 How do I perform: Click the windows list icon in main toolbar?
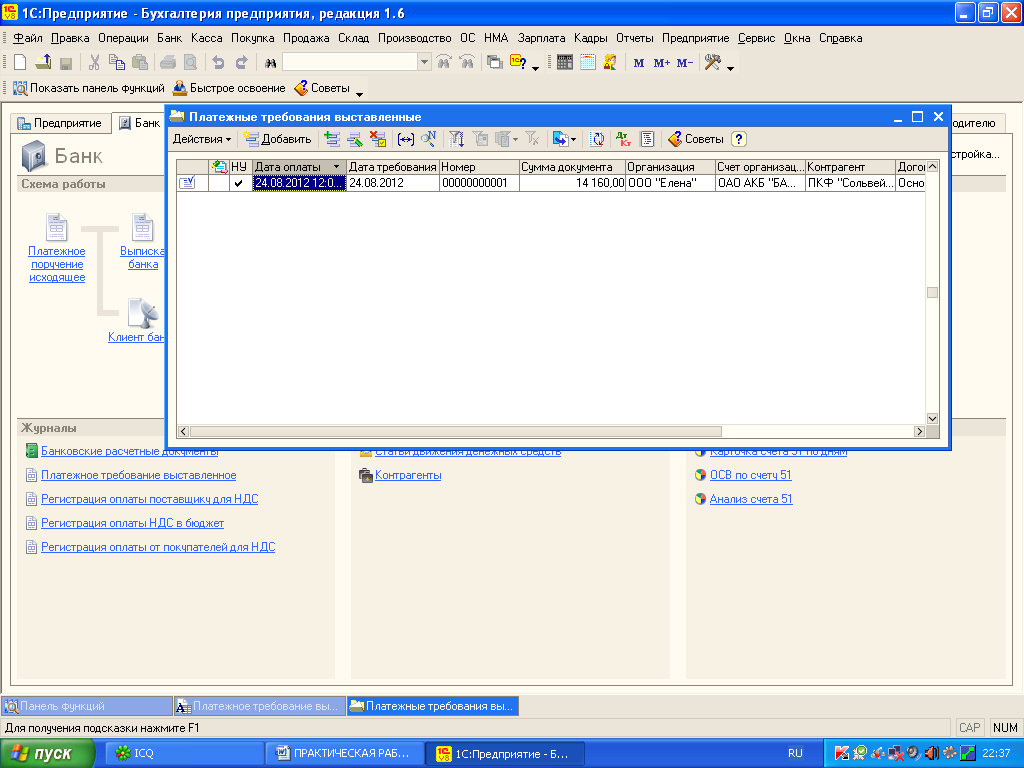point(495,63)
